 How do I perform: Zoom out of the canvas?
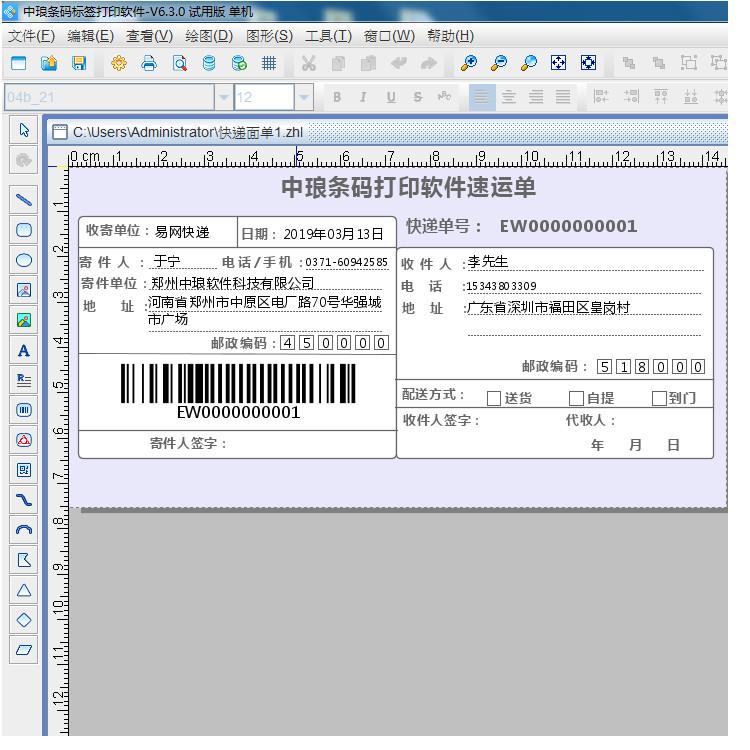tap(499, 63)
